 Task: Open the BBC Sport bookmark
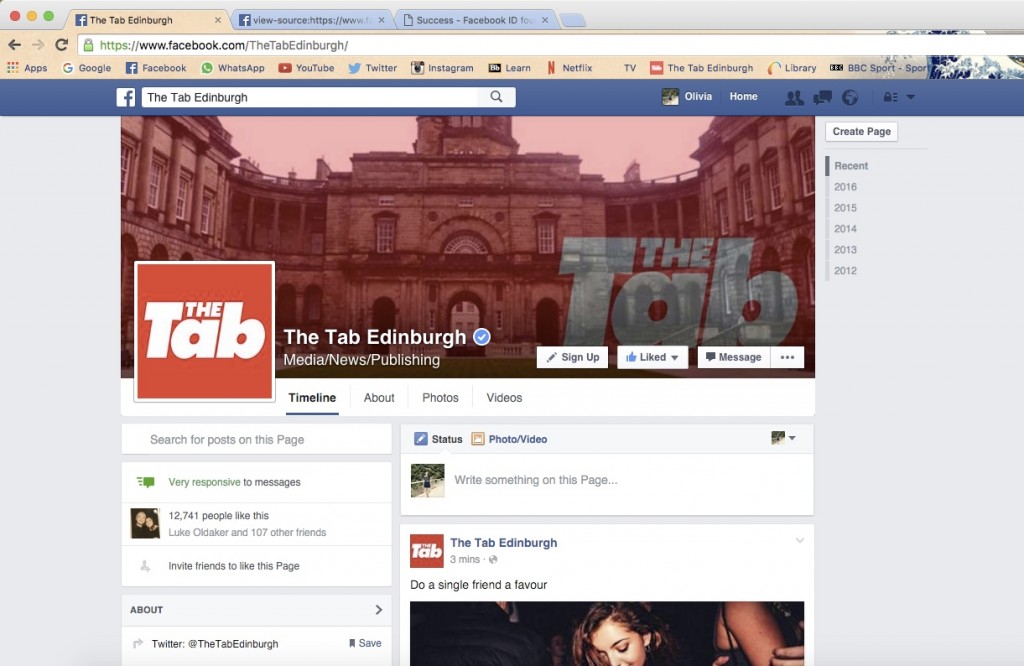878,67
